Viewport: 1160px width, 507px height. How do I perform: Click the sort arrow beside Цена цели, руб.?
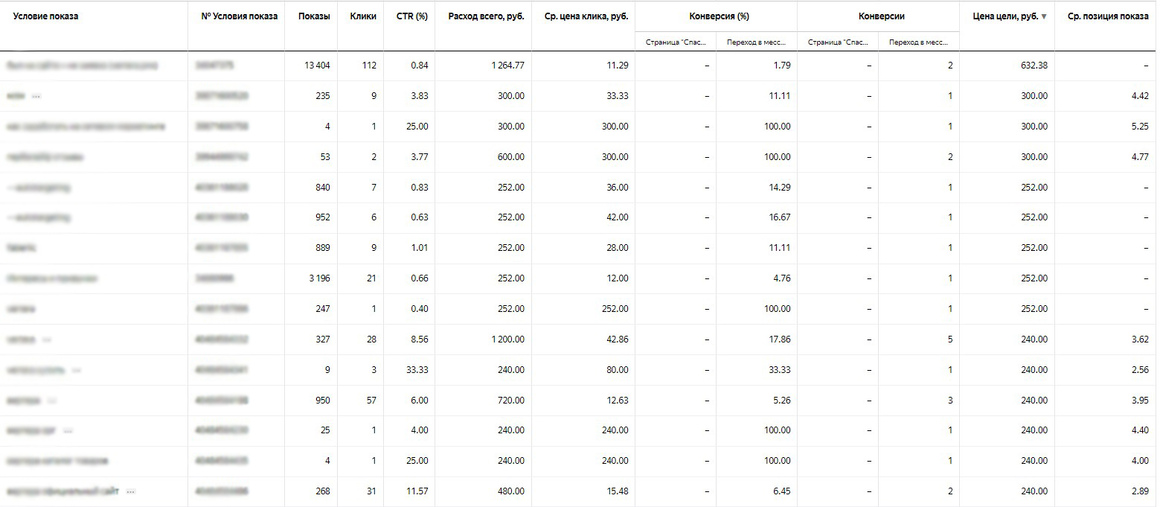point(1044,17)
